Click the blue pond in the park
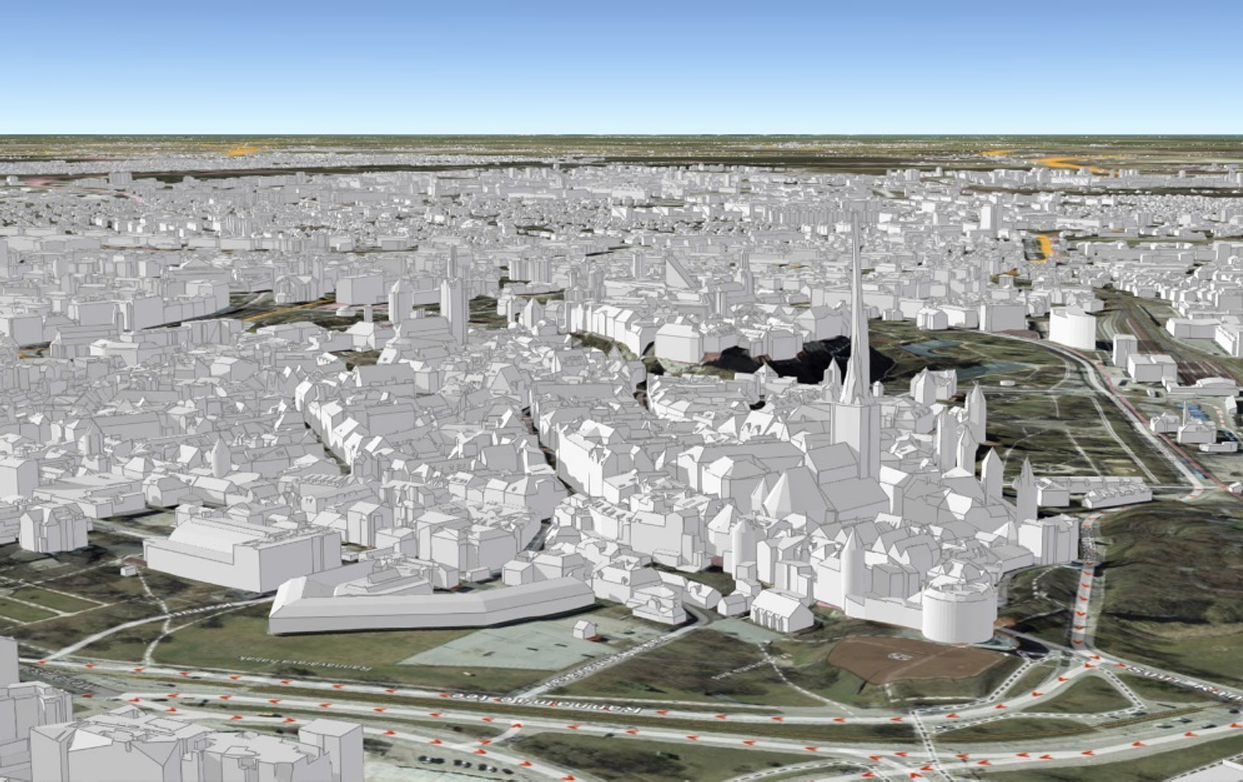This screenshot has width=1243, height=782. 935,350
